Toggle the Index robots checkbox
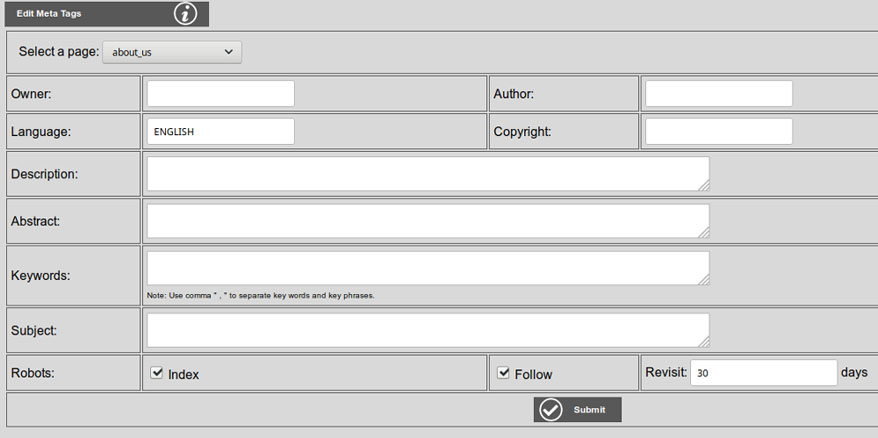This screenshot has height=438, width=878. (157, 373)
